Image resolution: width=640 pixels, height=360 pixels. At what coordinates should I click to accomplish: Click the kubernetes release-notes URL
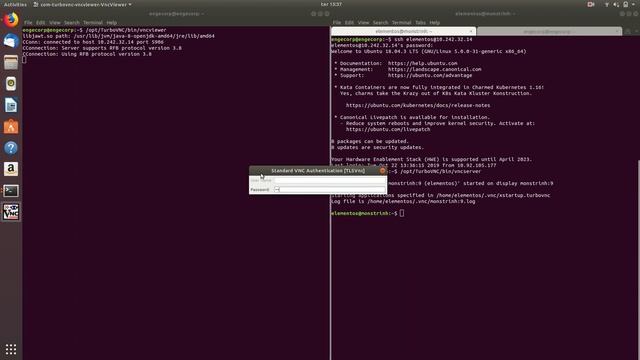(418, 105)
